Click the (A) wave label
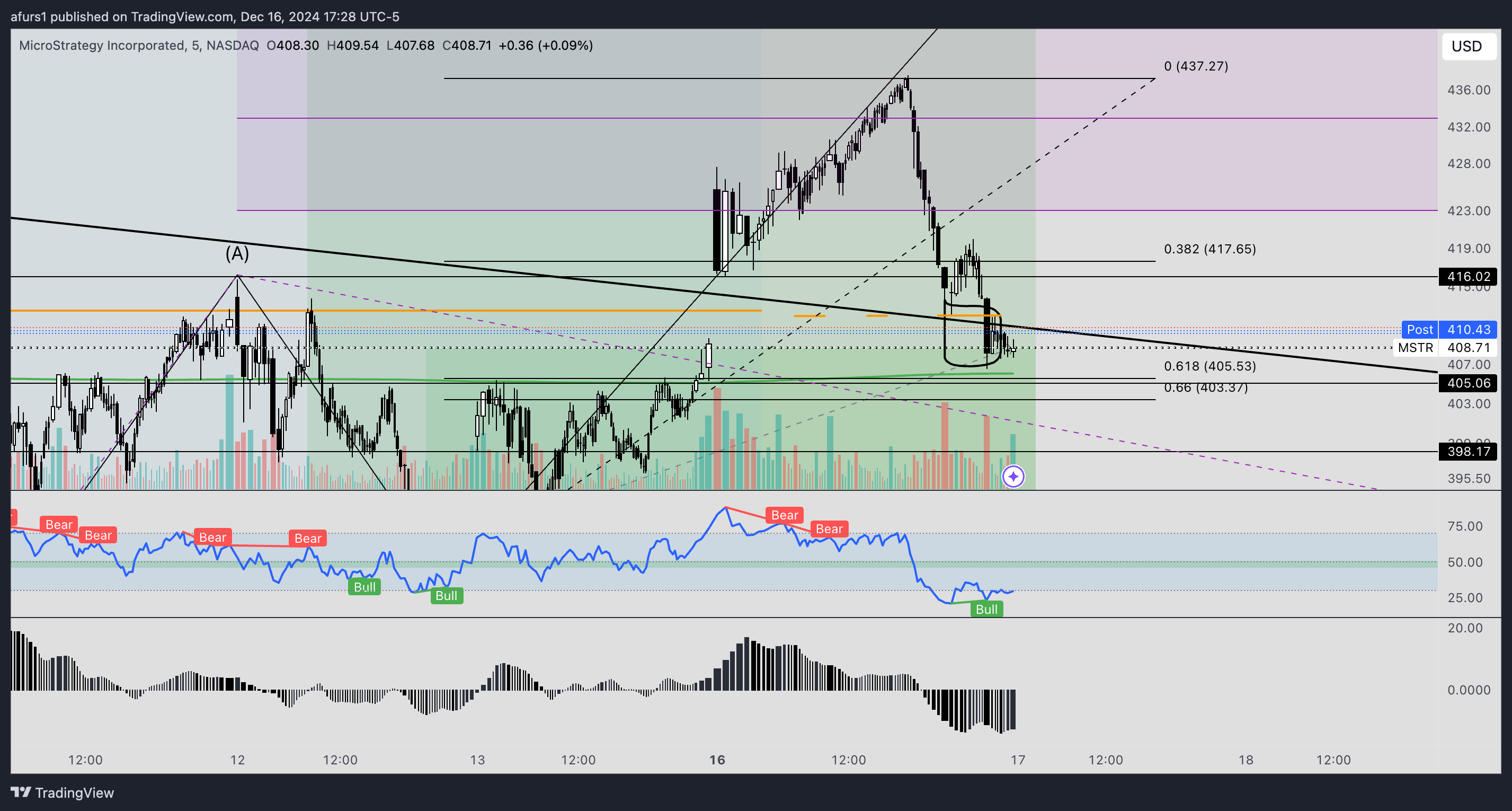 (237, 254)
